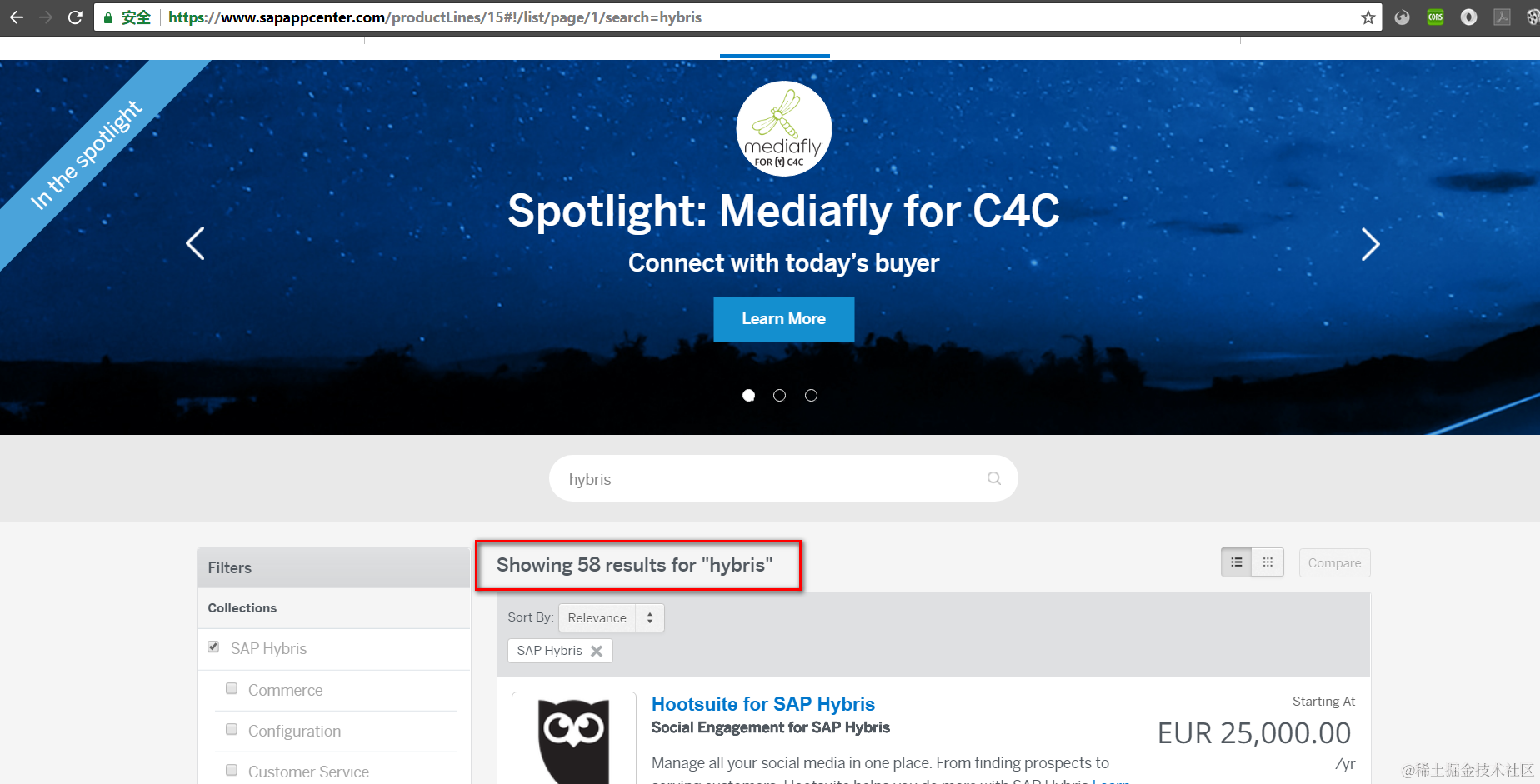Switch to list view layout icon
The width and height of the screenshot is (1540, 784).
click(1237, 562)
